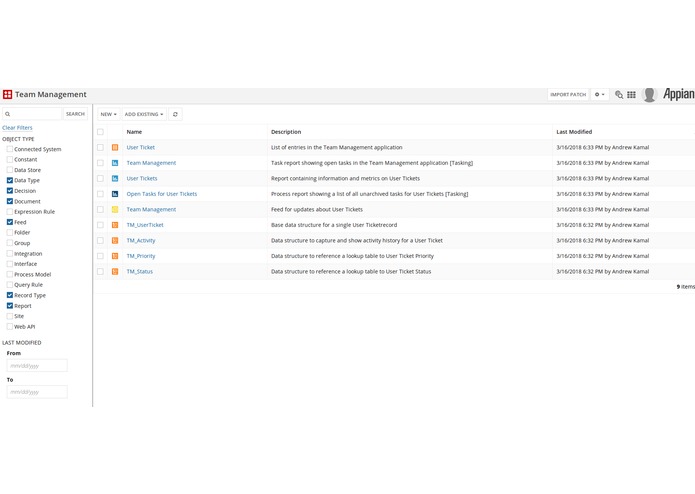Click the Appian logo
This screenshot has height=494, width=695.
(x=679, y=94)
